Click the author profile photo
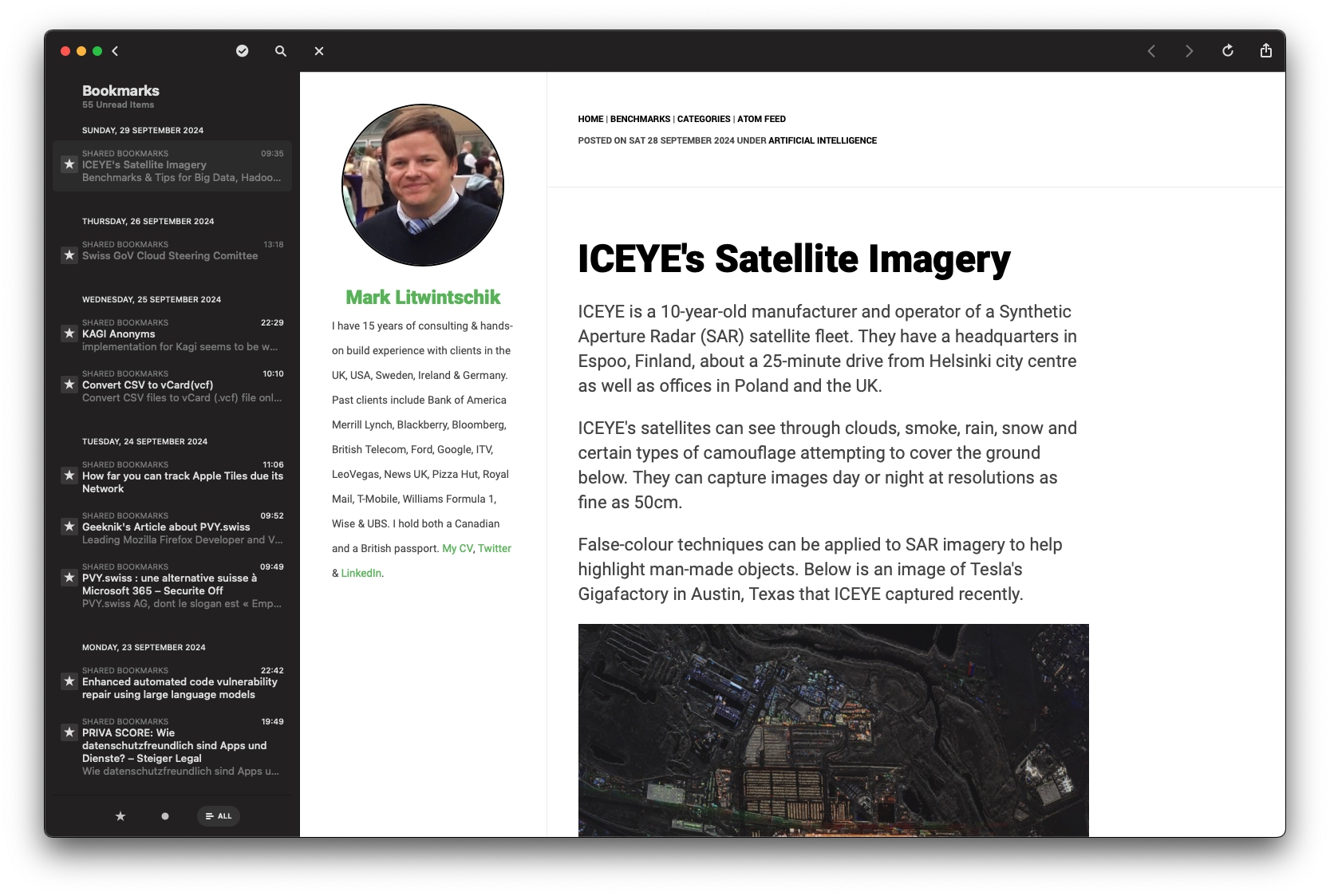The height and width of the screenshot is (896, 1330). 423,185
